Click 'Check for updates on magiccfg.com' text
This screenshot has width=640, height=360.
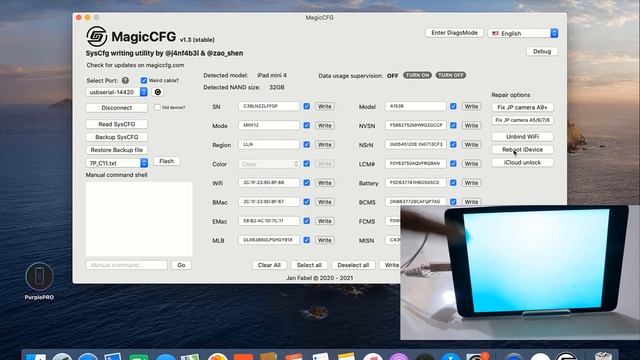coord(135,65)
